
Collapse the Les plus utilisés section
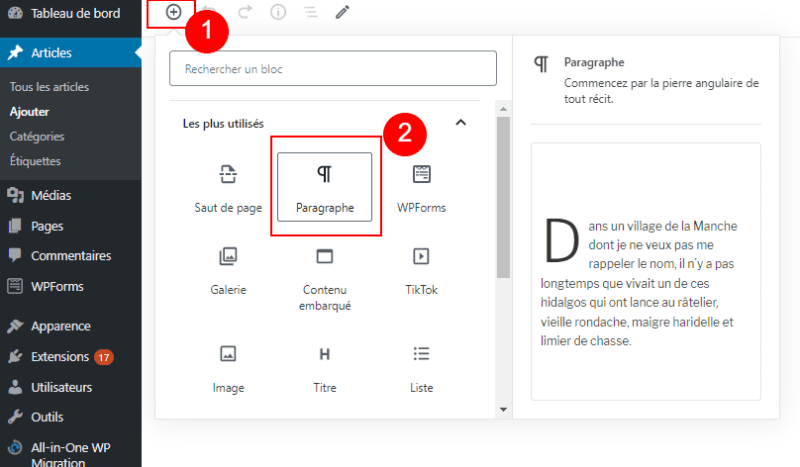(x=461, y=123)
